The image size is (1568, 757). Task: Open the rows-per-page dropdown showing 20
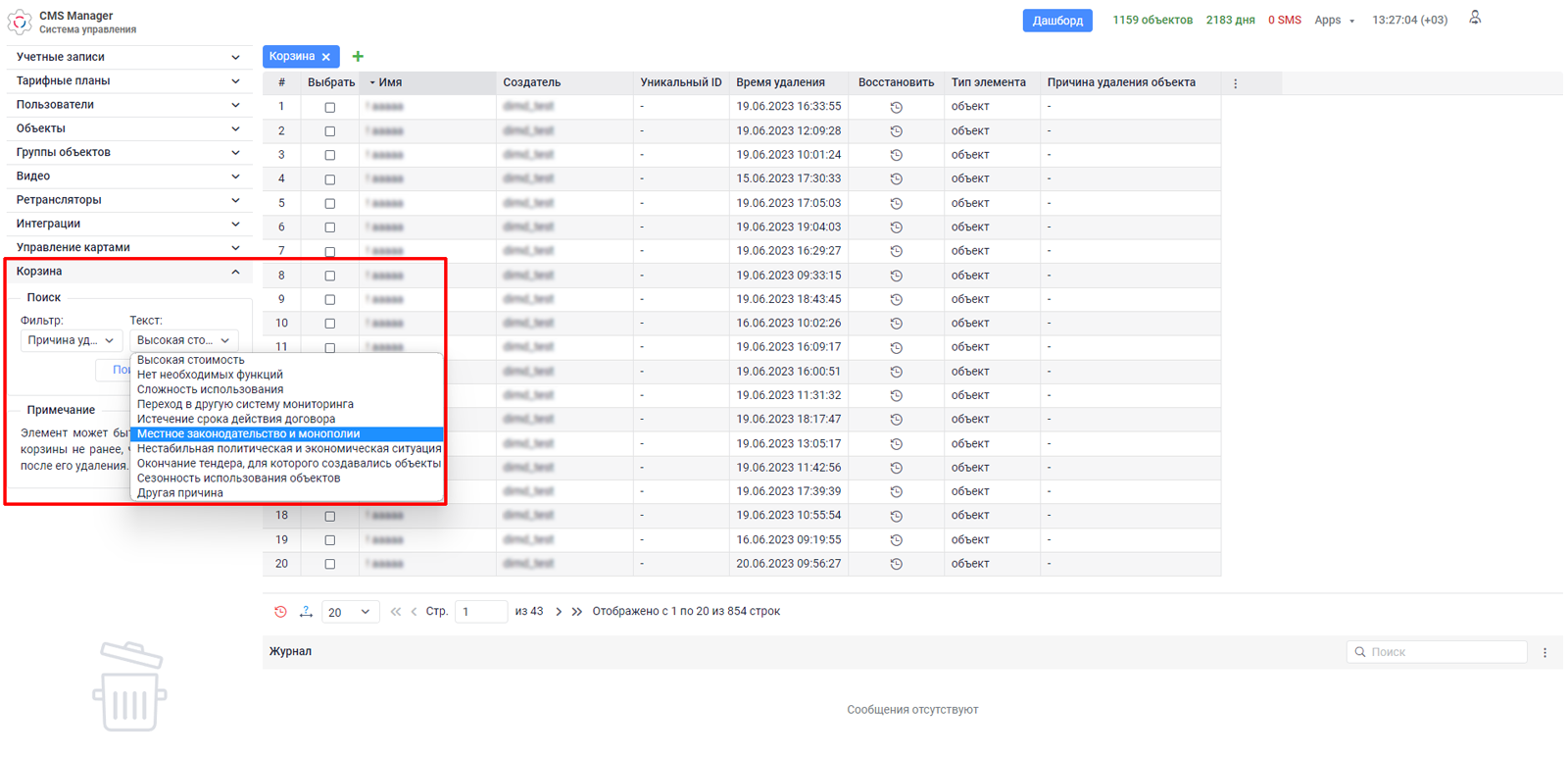(x=350, y=612)
